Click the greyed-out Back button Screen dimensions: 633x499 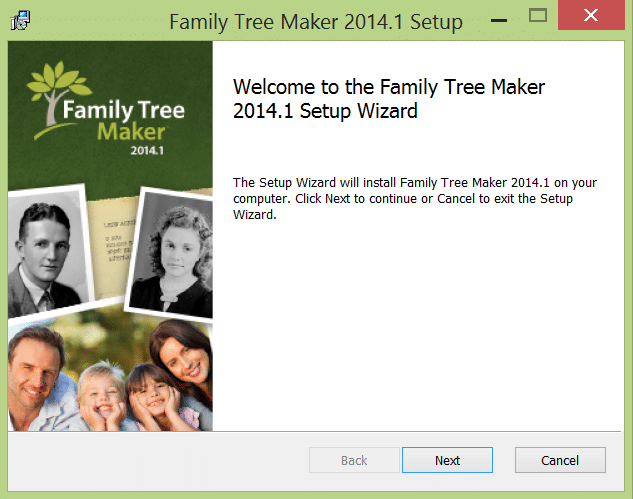[x=354, y=460]
